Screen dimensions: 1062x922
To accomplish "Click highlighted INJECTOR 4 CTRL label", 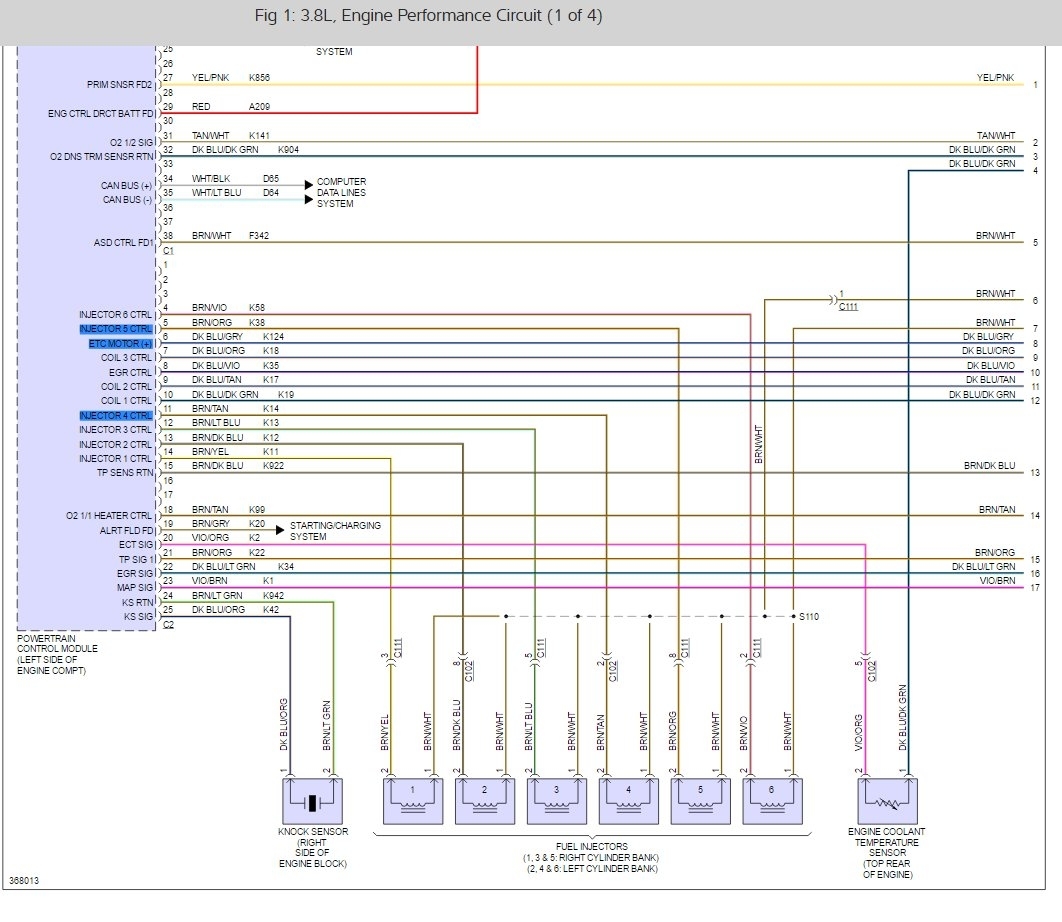I will [x=116, y=415].
